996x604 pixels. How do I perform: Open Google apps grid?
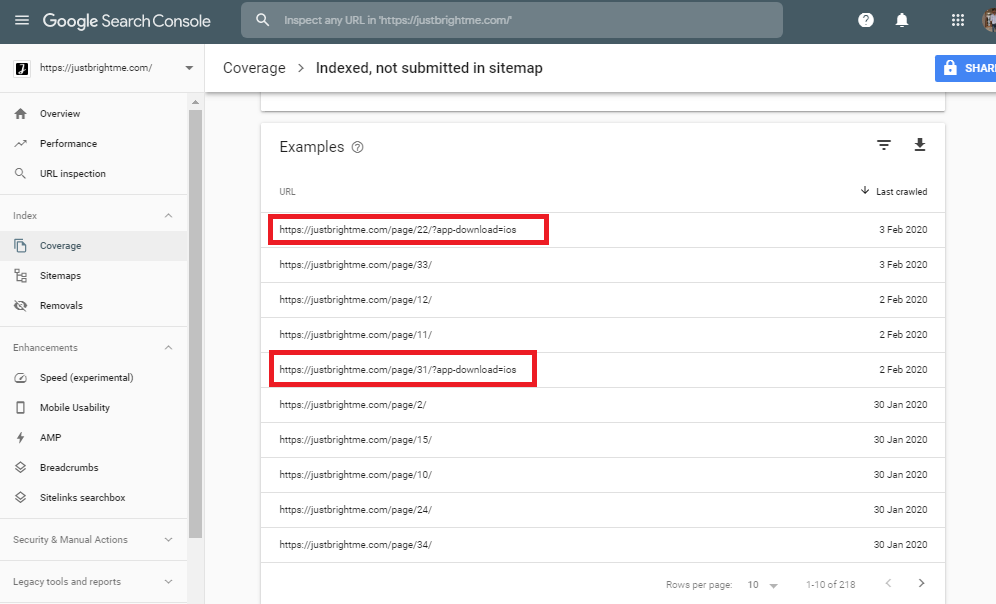(958, 20)
